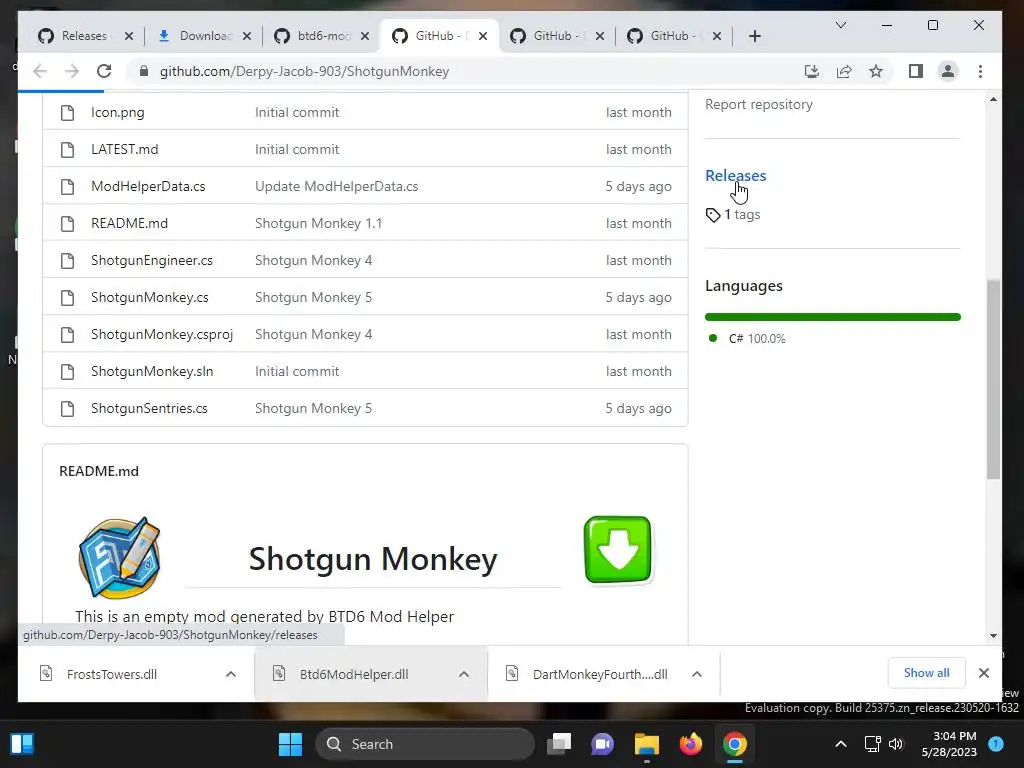Open LATEST.md file
This screenshot has width=1024, height=768.
(x=124, y=149)
